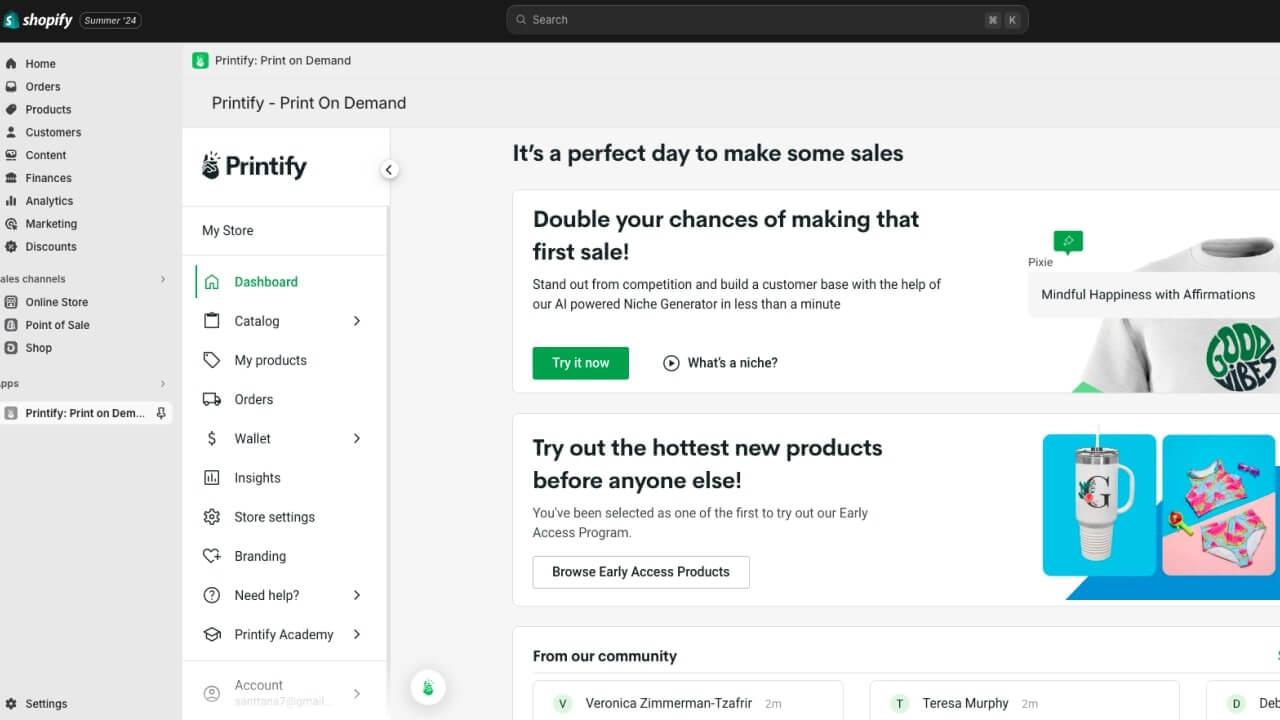Collapse the Printify sidebar with the arrow

click(x=389, y=169)
